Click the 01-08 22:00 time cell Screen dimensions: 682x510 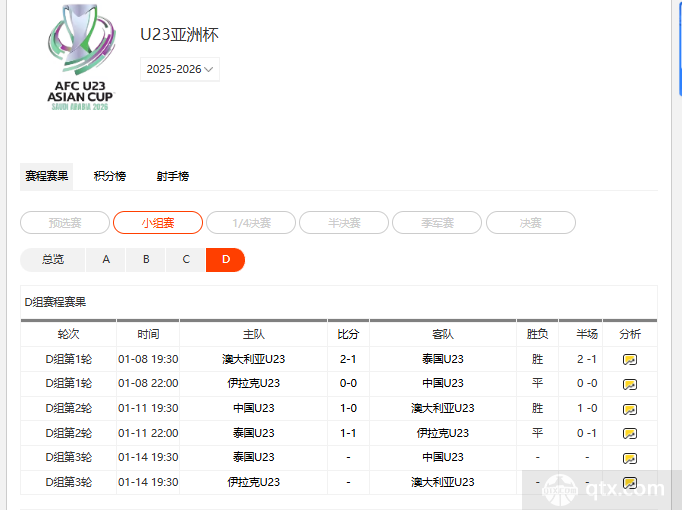pos(148,383)
